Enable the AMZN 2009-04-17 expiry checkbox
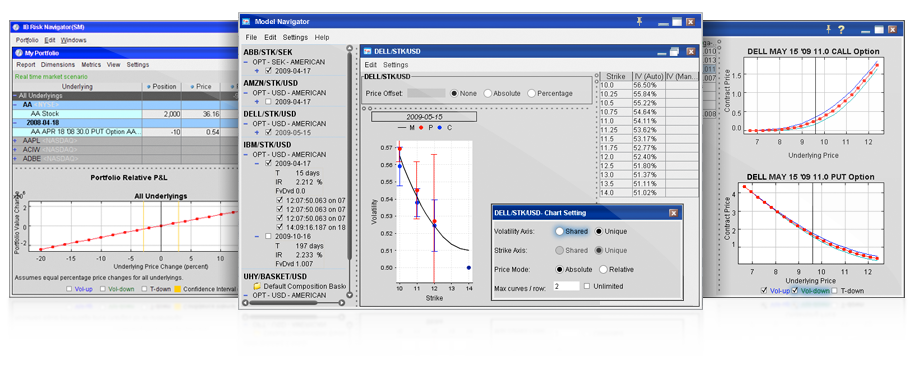912x369 pixels. 268,101
